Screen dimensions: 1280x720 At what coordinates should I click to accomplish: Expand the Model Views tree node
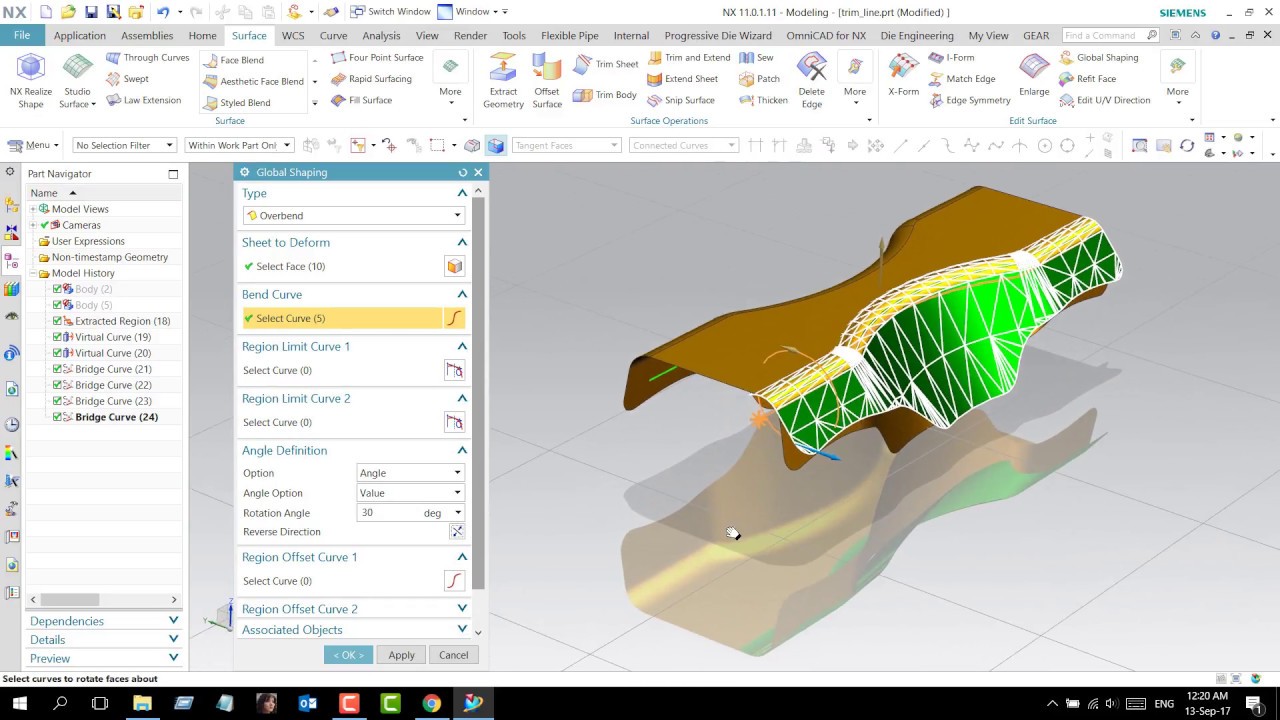click(x=33, y=209)
